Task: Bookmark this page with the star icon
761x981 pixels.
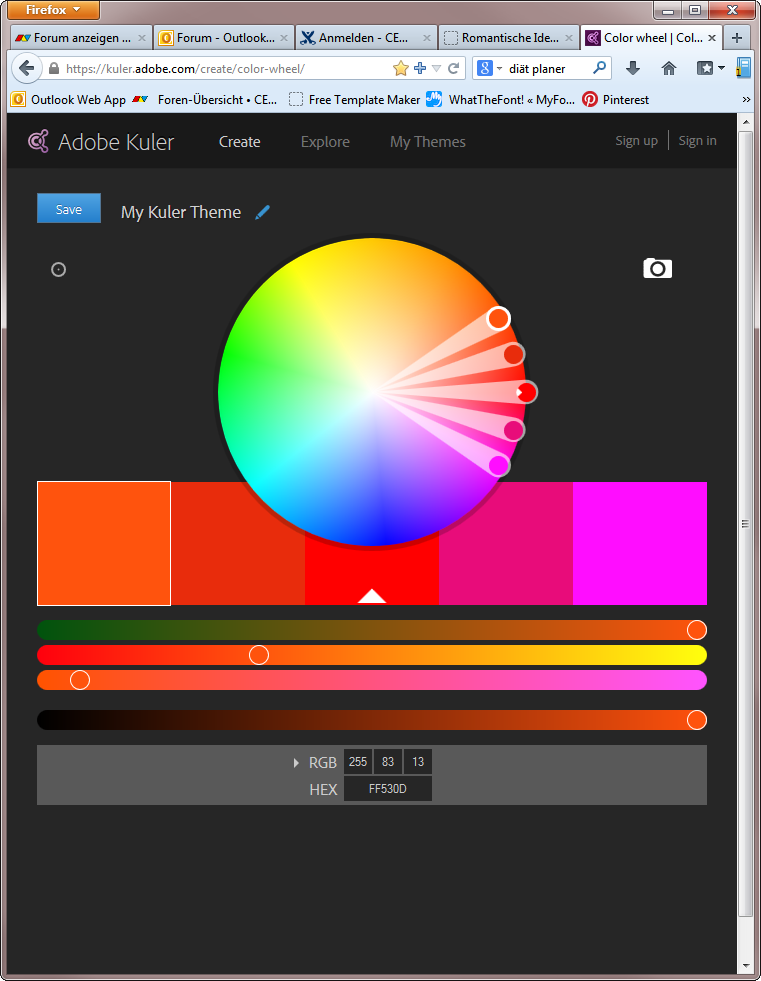Action: click(x=401, y=69)
